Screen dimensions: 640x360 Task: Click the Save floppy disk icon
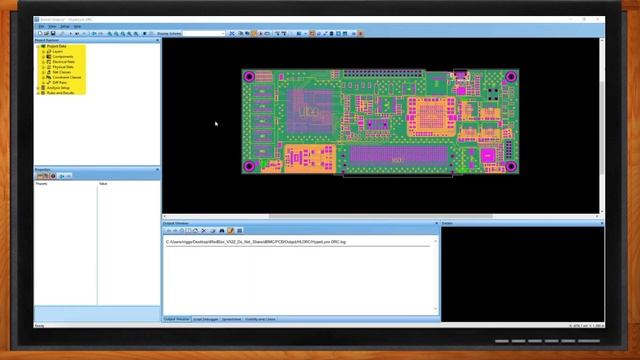coord(53,33)
